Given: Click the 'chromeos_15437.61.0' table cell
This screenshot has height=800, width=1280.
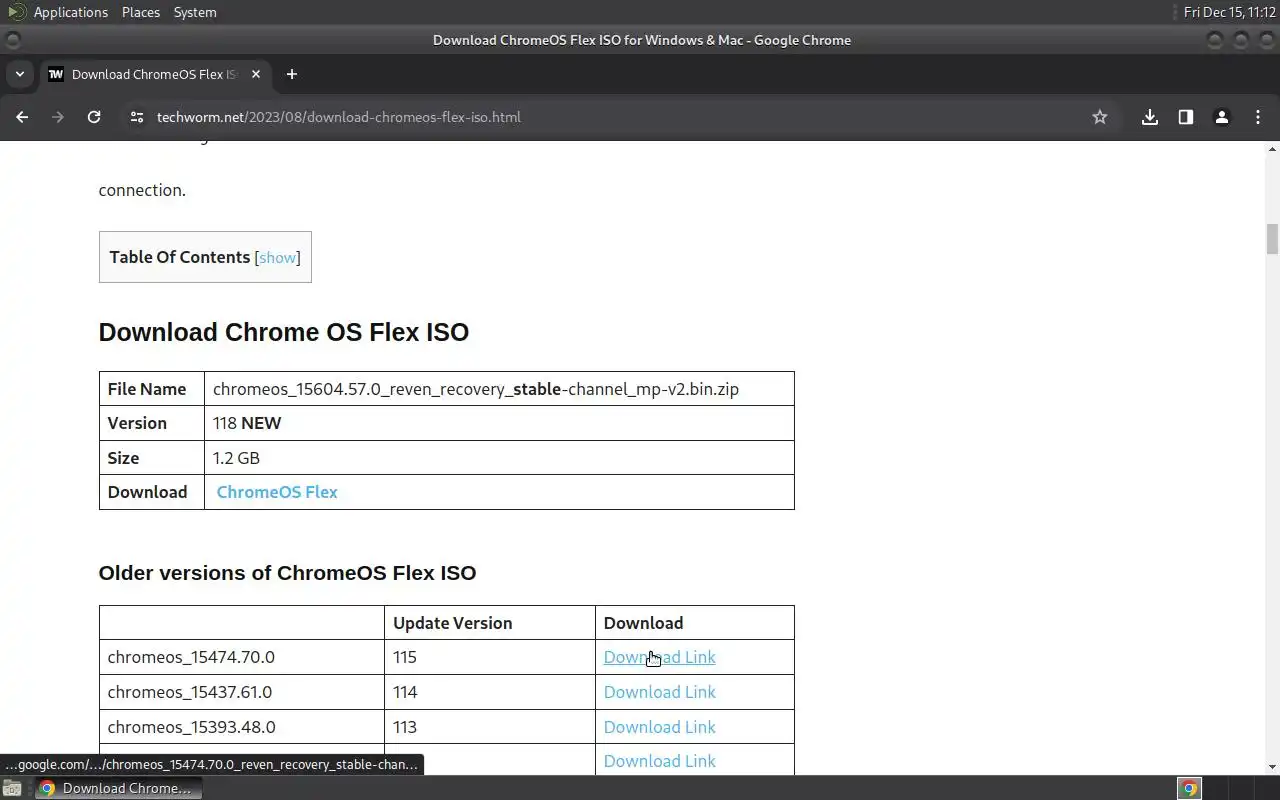Looking at the screenshot, I should [x=241, y=692].
